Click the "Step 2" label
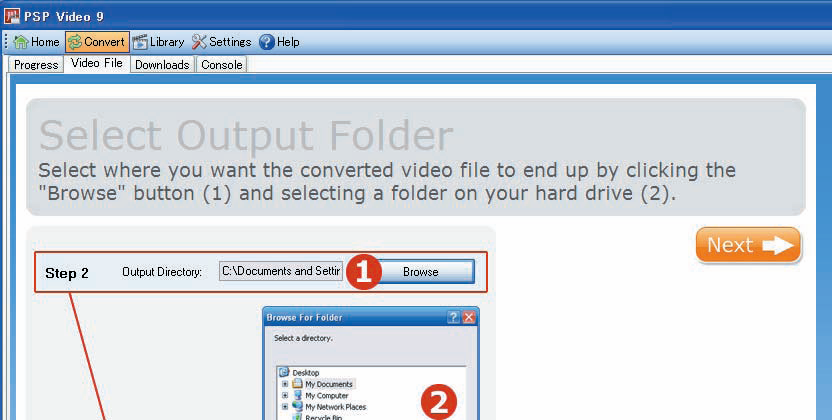 pyautogui.click(x=67, y=273)
